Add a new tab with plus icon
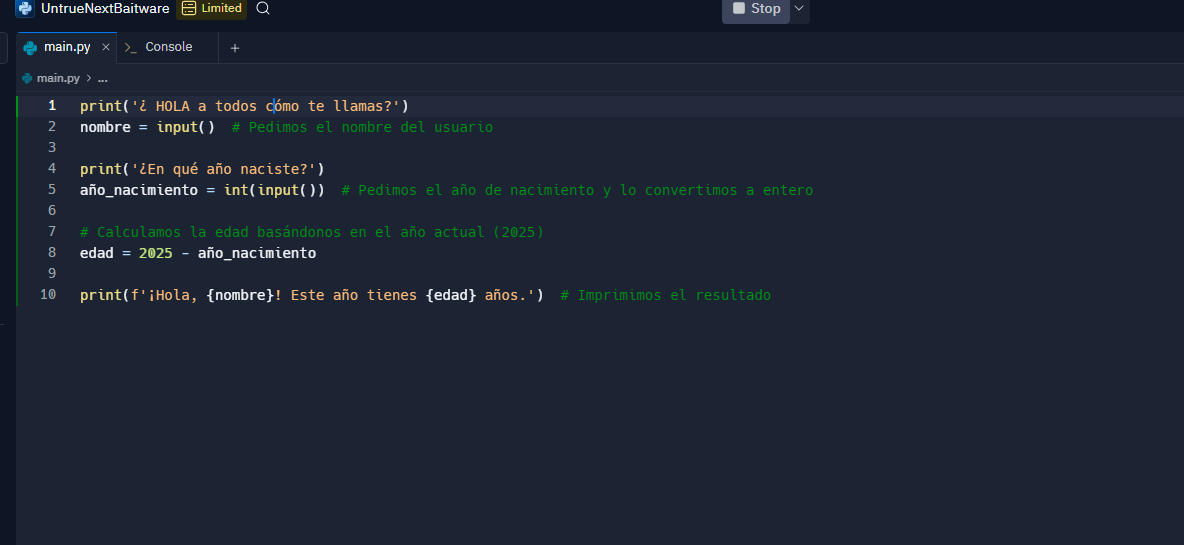Image resolution: width=1184 pixels, height=545 pixels. pos(235,48)
